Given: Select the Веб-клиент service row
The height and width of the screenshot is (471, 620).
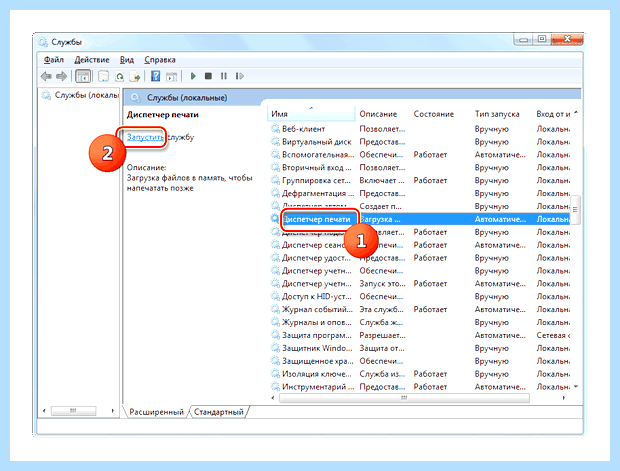Looking at the screenshot, I should click(x=420, y=129).
